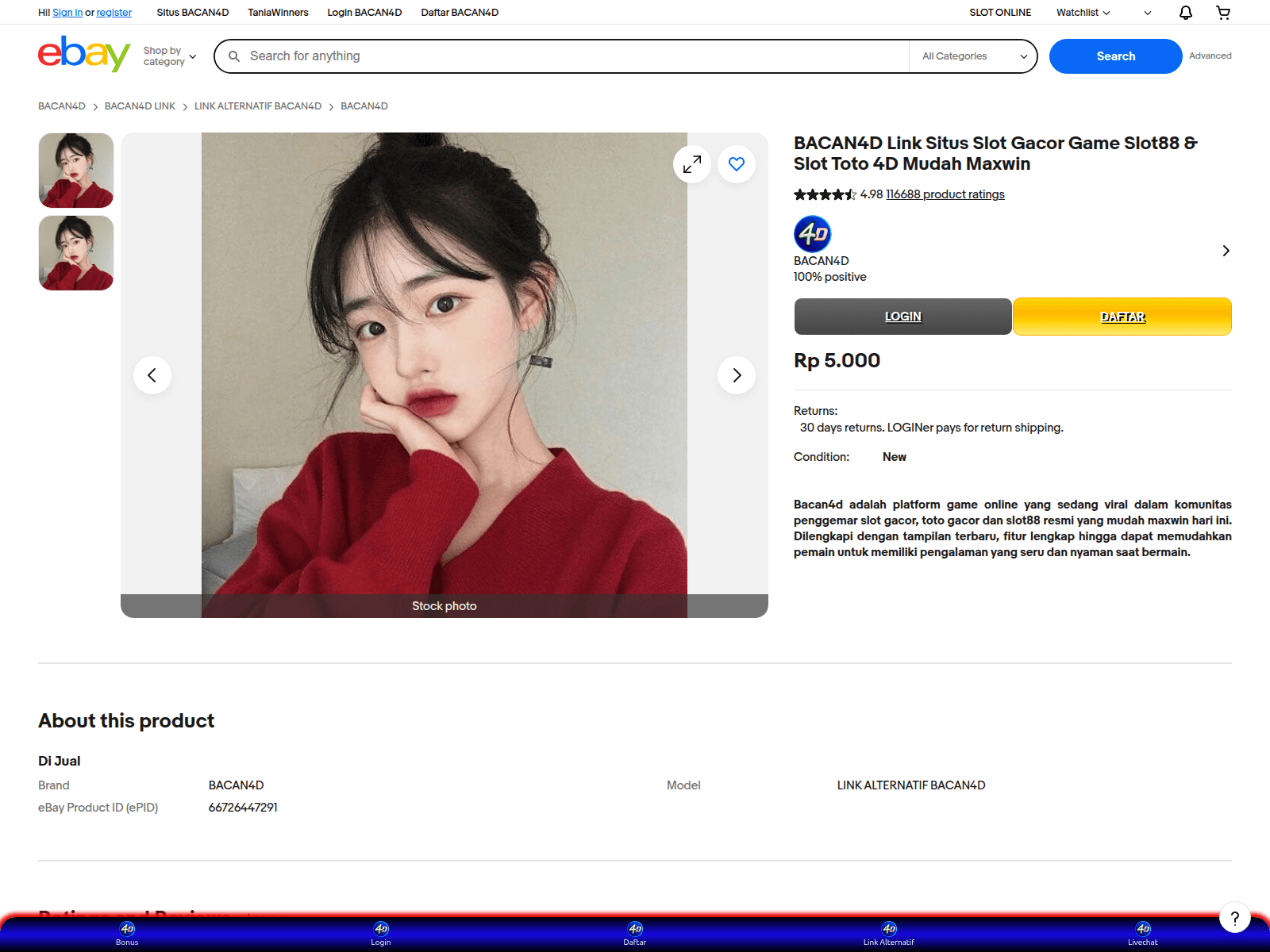Open the notifications bell
Screen dimensions: 1270x952
click(1185, 13)
